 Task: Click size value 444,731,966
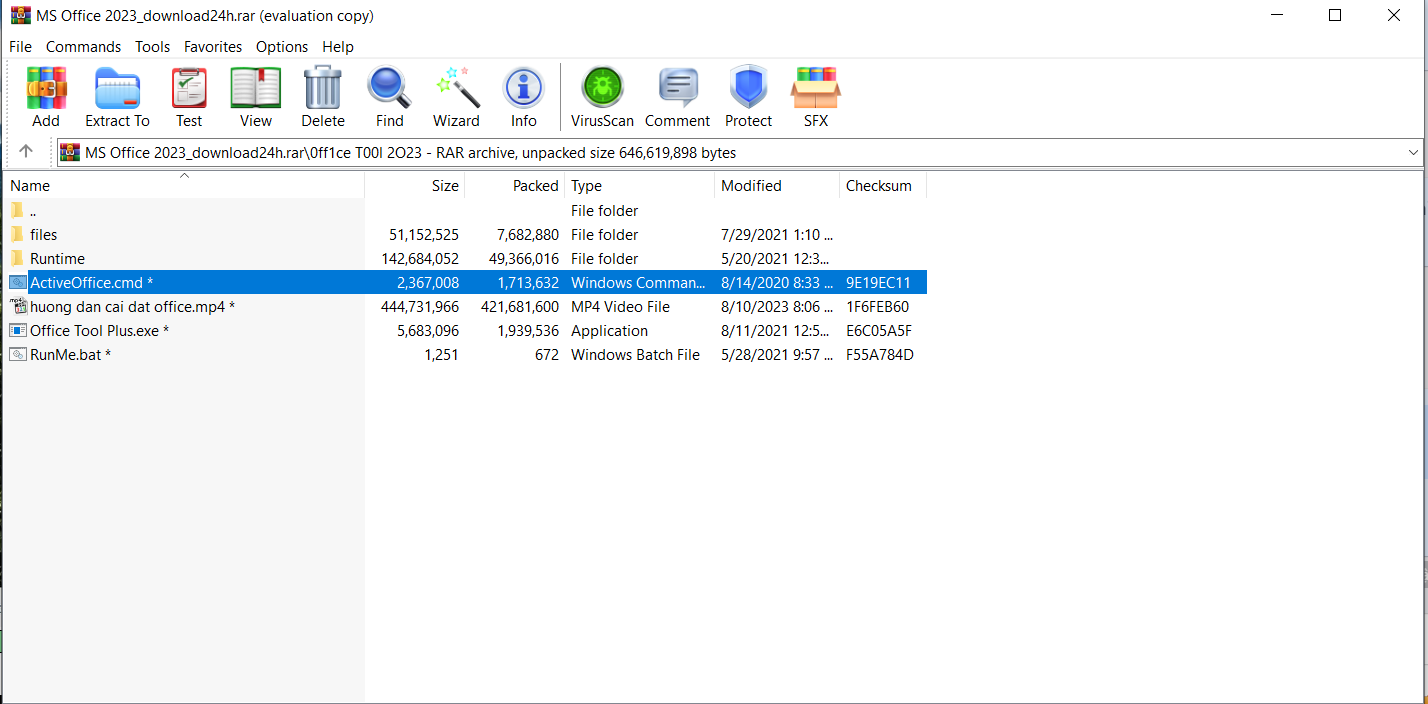(420, 306)
